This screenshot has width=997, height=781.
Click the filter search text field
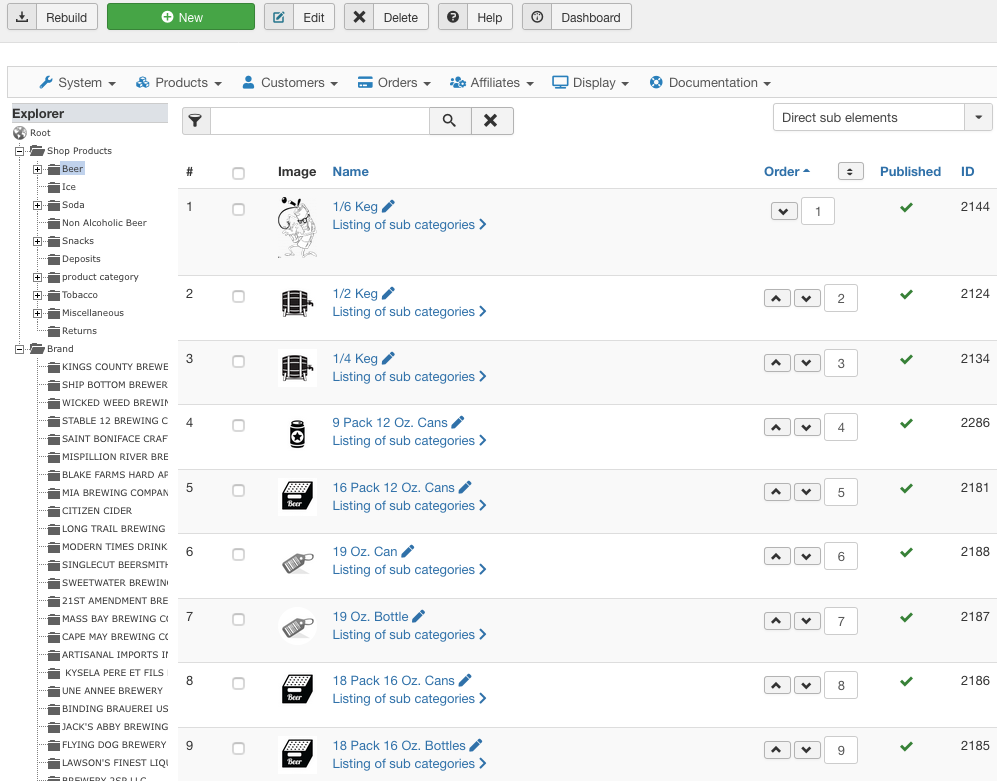(320, 121)
